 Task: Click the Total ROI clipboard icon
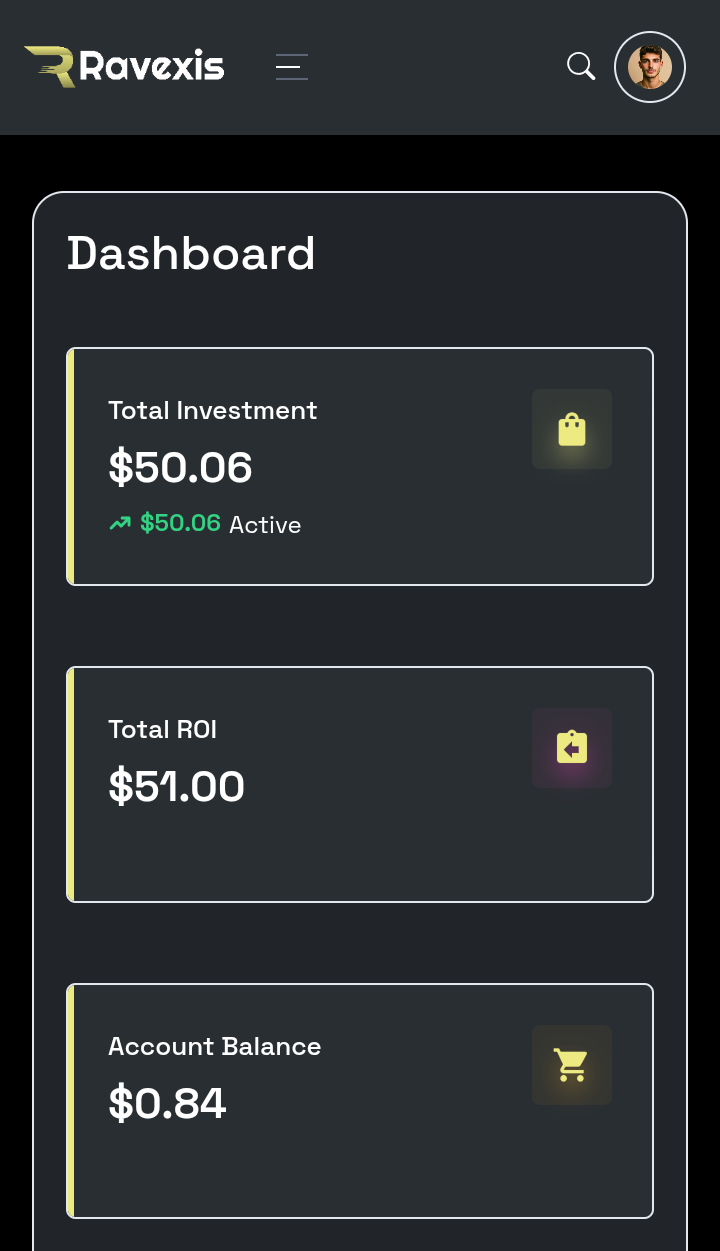(572, 748)
